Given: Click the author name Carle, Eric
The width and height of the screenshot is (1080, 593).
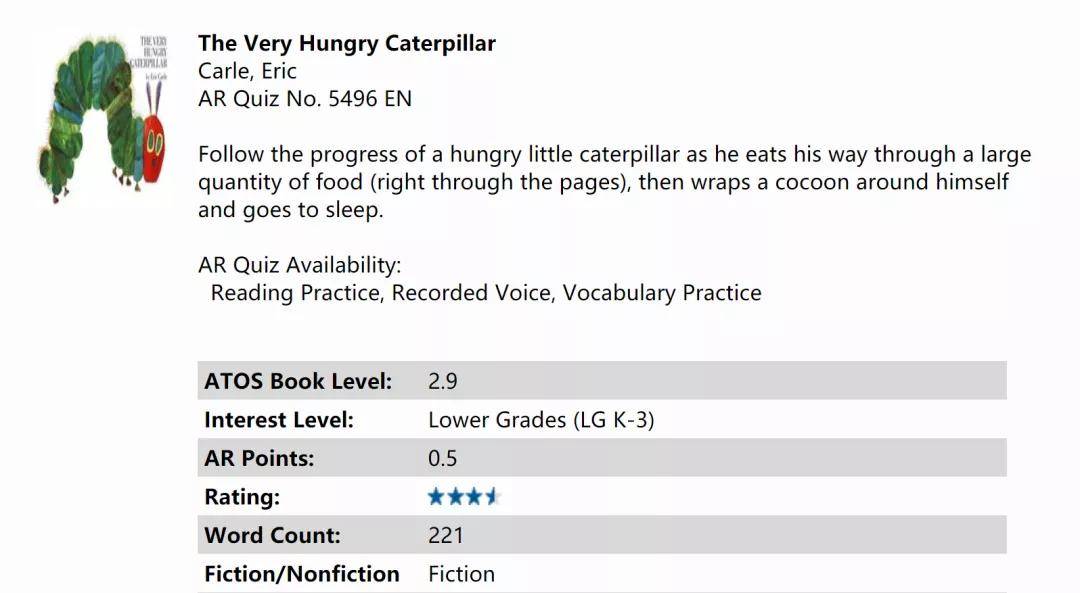Looking at the screenshot, I should pos(247,71).
